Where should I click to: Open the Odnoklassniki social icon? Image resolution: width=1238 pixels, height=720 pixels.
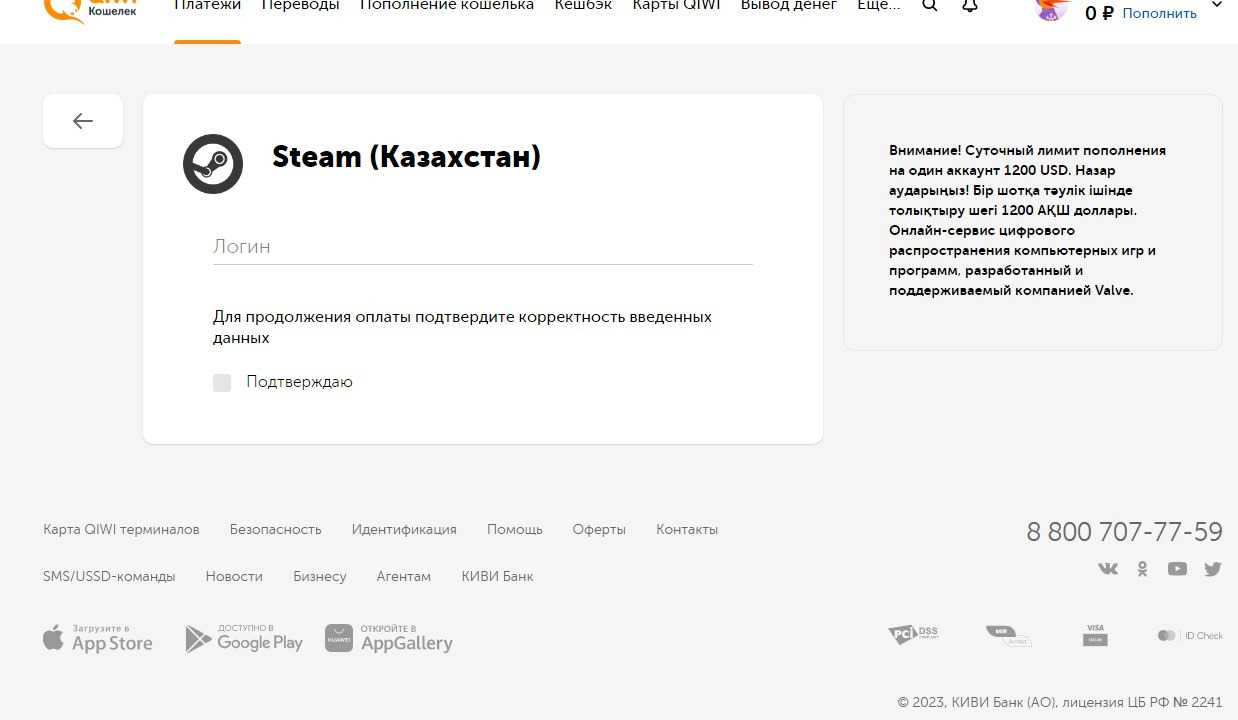pos(1142,569)
